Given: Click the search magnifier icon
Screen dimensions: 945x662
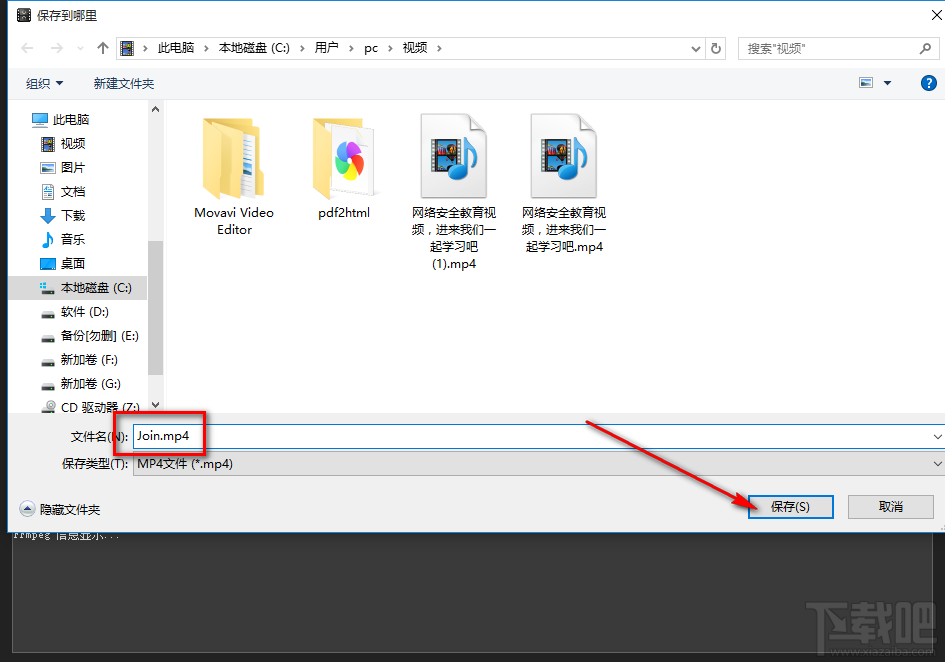Looking at the screenshot, I should pos(926,48).
